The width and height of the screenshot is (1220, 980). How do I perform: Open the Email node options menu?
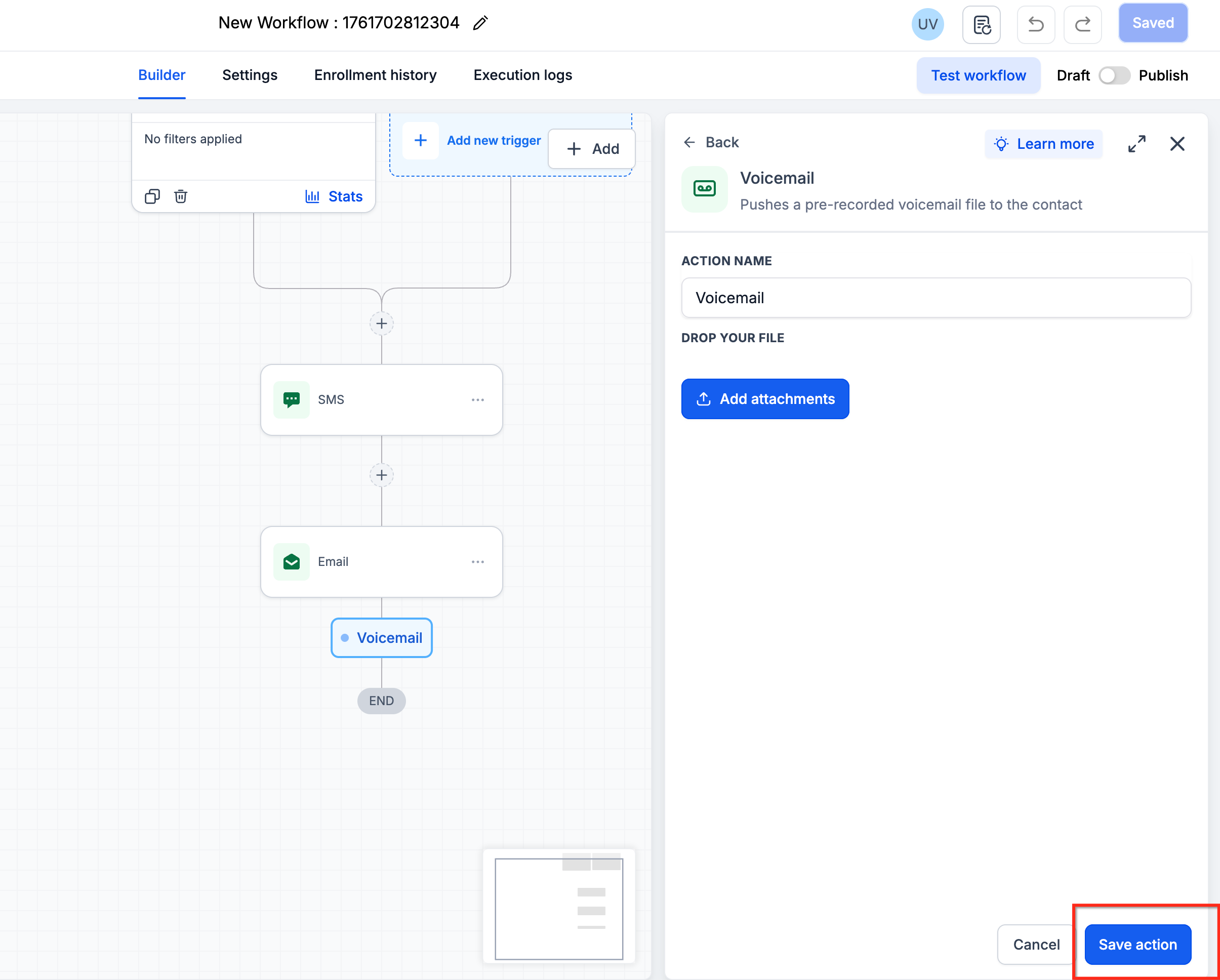point(477,562)
